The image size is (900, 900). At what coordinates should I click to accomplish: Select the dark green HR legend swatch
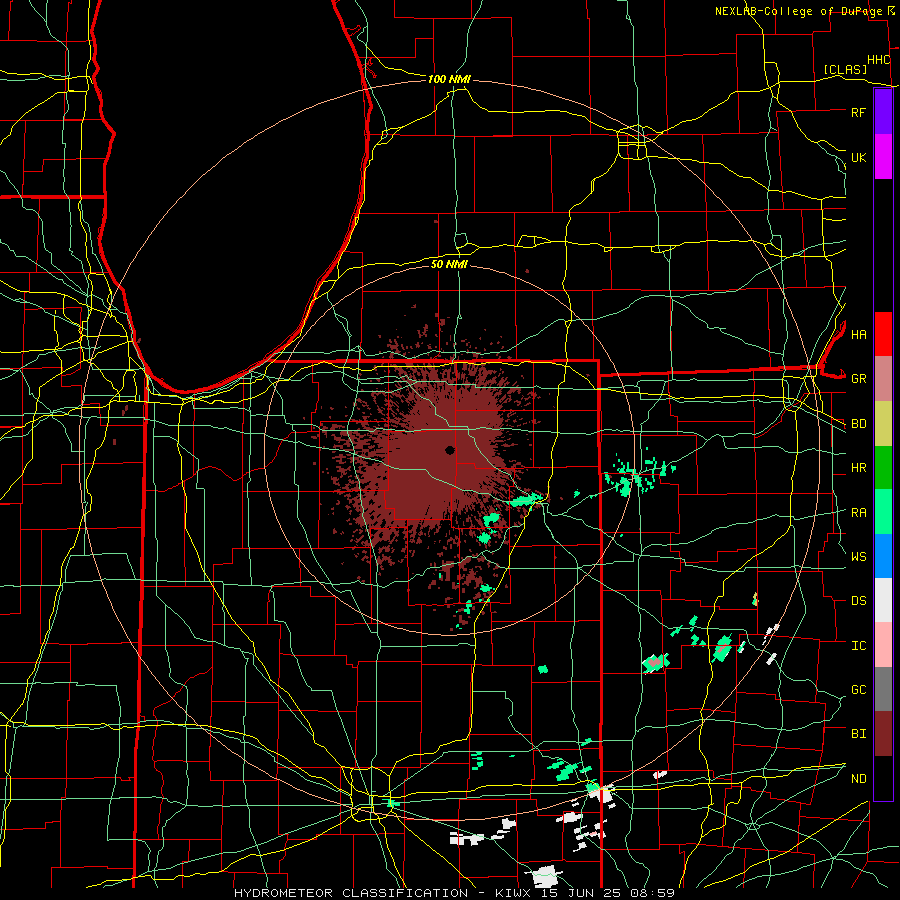883,468
